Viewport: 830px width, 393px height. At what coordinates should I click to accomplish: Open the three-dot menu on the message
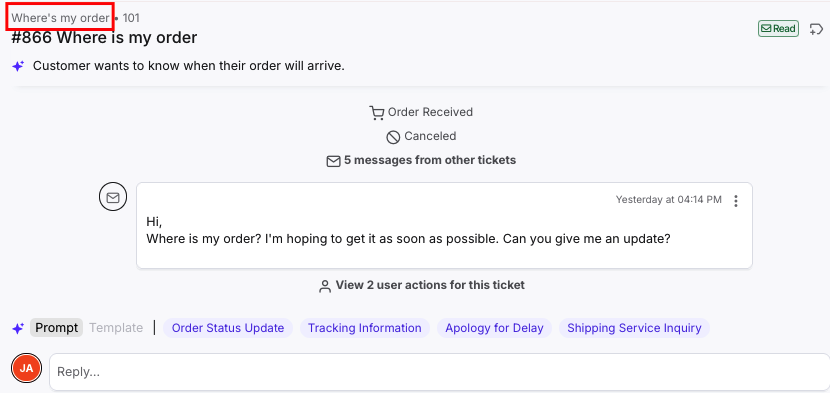tap(736, 201)
